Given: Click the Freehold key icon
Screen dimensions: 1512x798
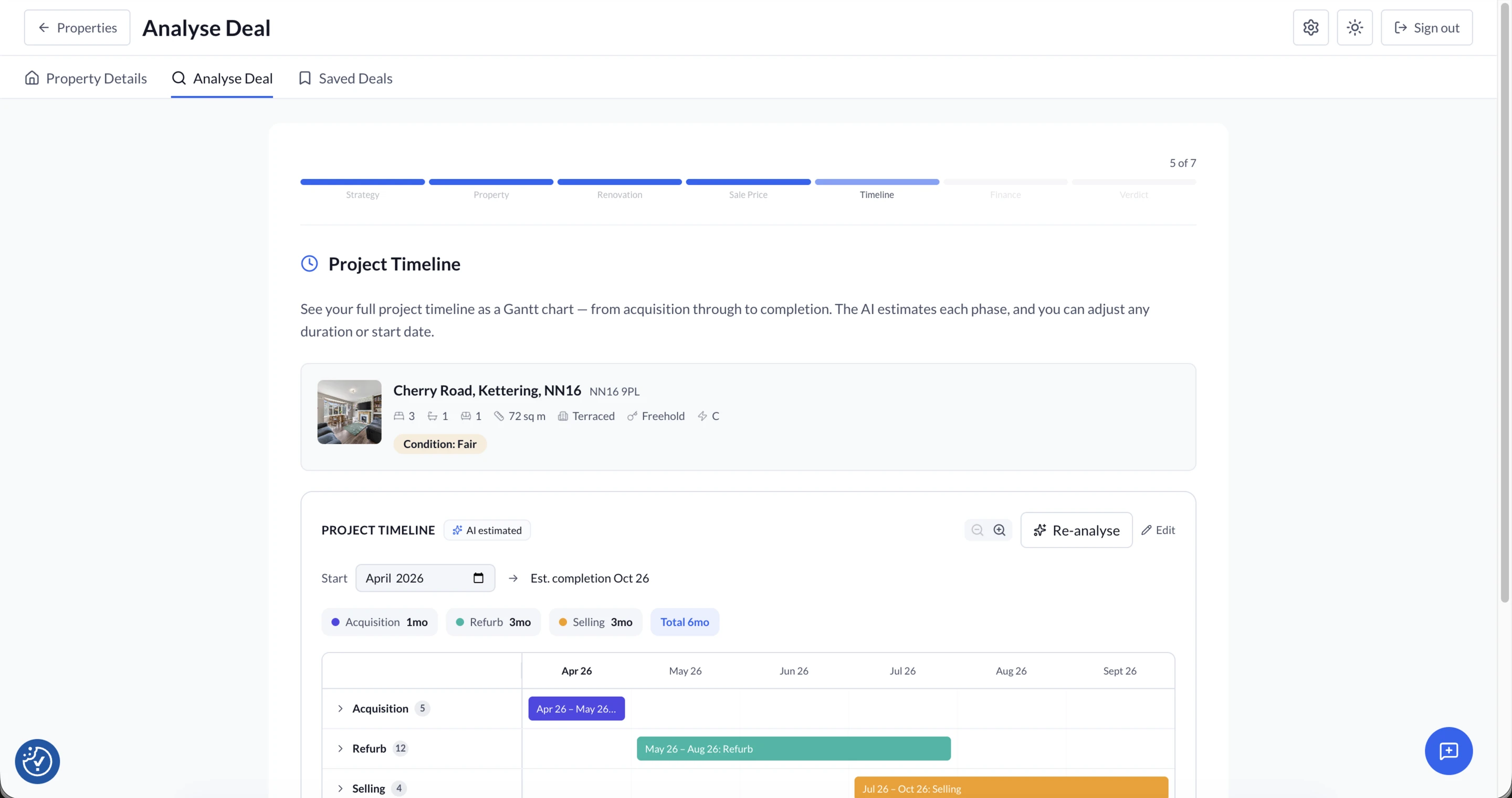Looking at the screenshot, I should (632, 416).
